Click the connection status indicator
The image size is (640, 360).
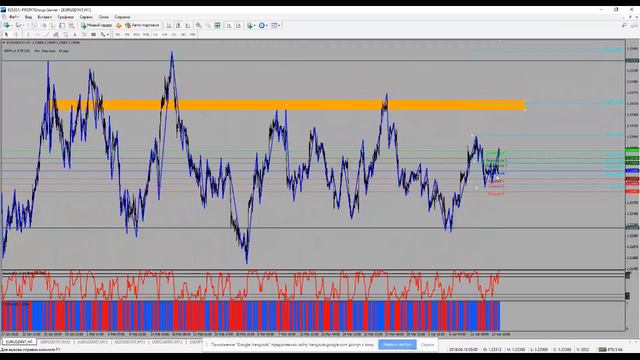pyautogui.click(x=611, y=349)
